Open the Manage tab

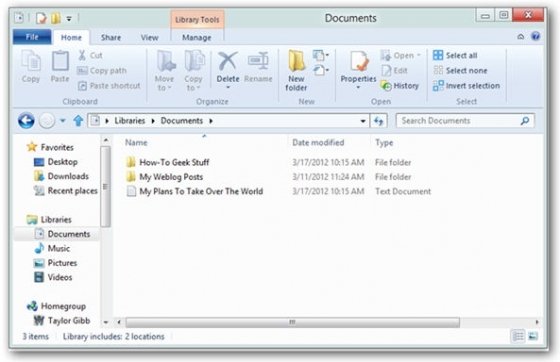tap(196, 37)
